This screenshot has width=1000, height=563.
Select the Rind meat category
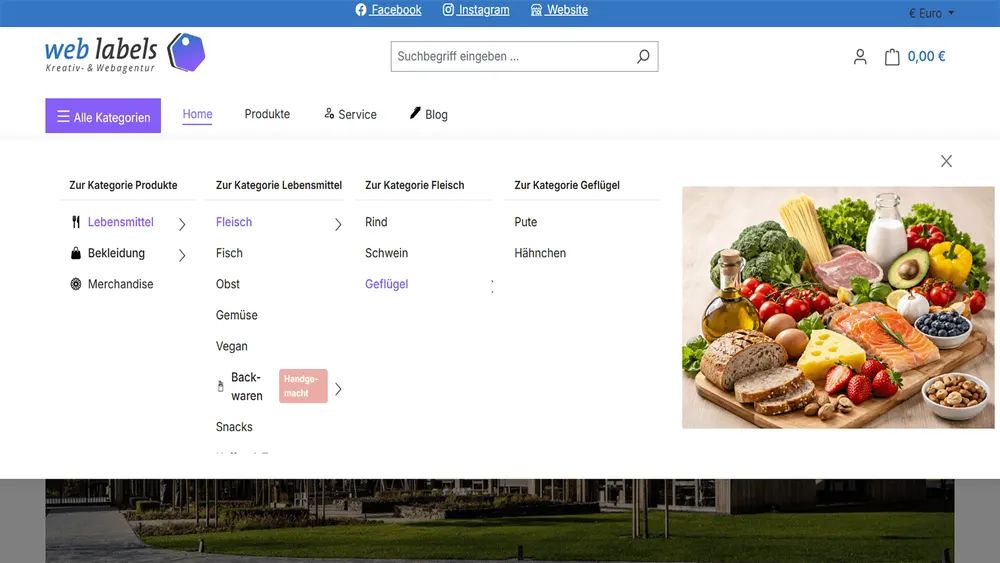pyautogui.click(x=376, y=222)
